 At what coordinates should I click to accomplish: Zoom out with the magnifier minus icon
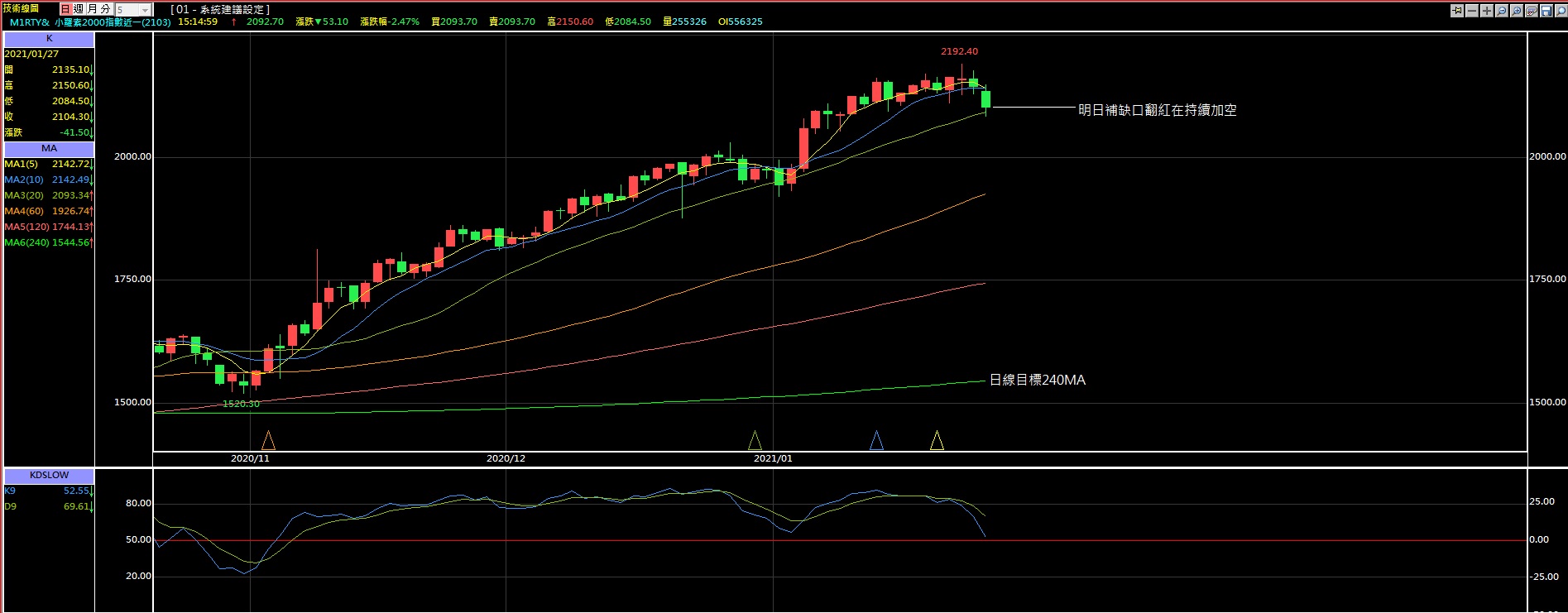click(1502, 11)
